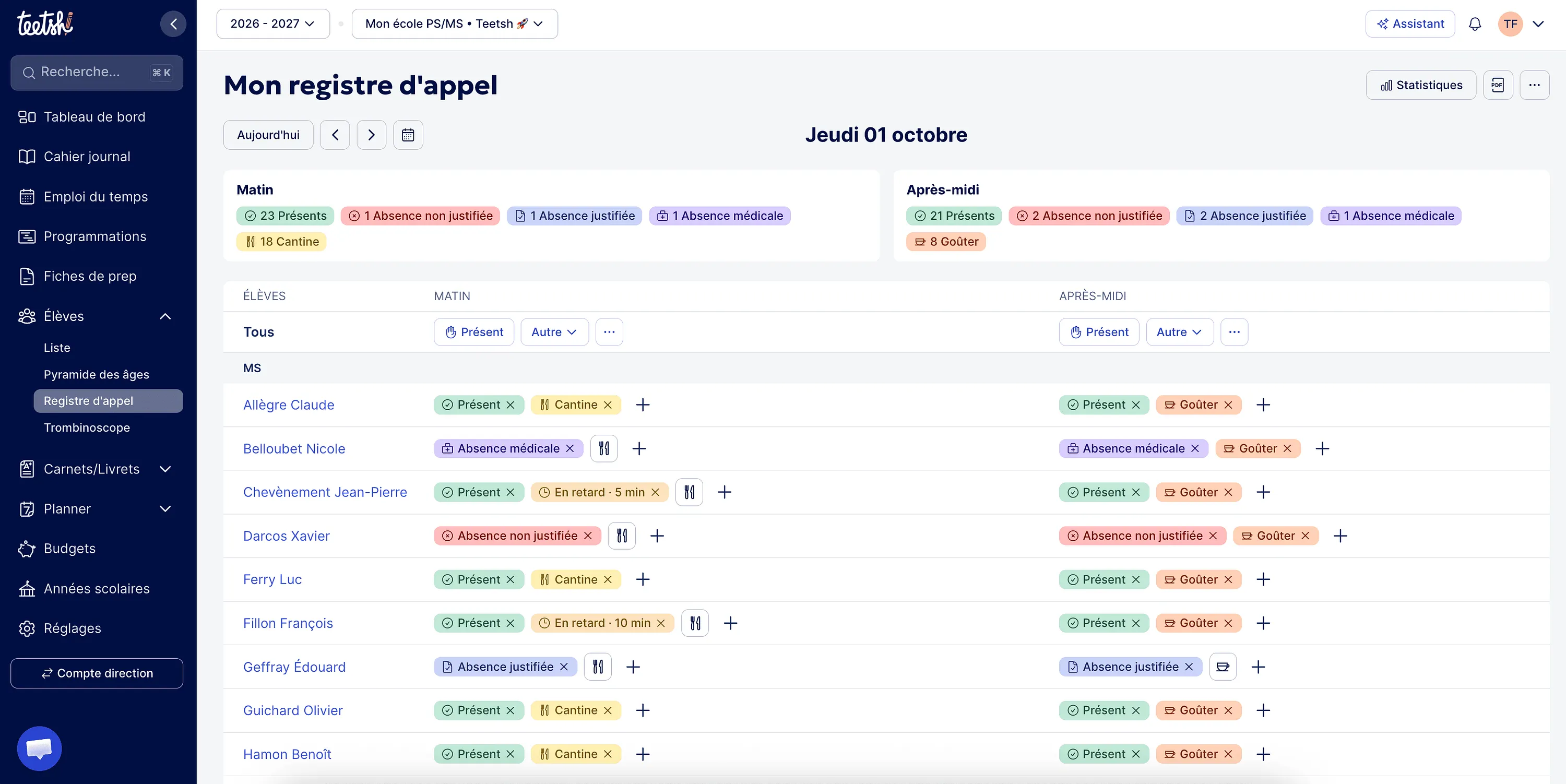The width and height of the screenshot is (1566, 784).
Task: Add an afternoon status for Ferry Luc
Action: coord(1263,580)
